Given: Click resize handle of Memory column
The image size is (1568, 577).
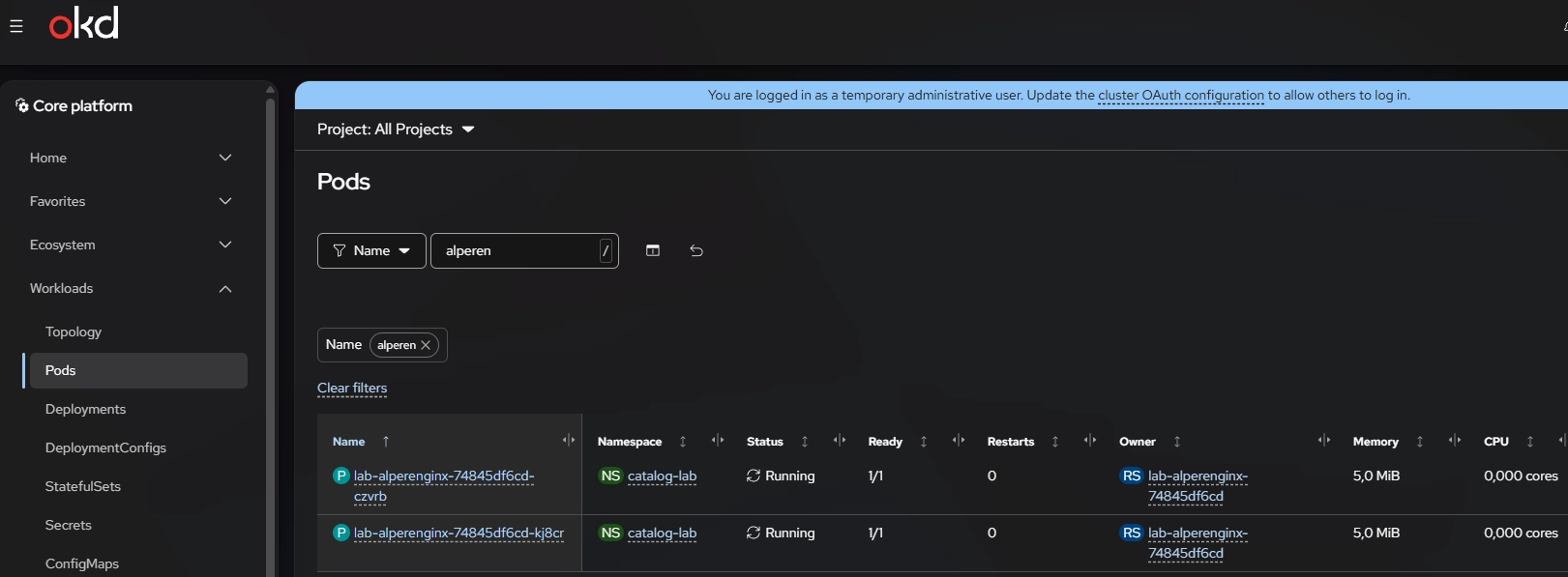Looking at the screenshot, I should pos(1455,441).
